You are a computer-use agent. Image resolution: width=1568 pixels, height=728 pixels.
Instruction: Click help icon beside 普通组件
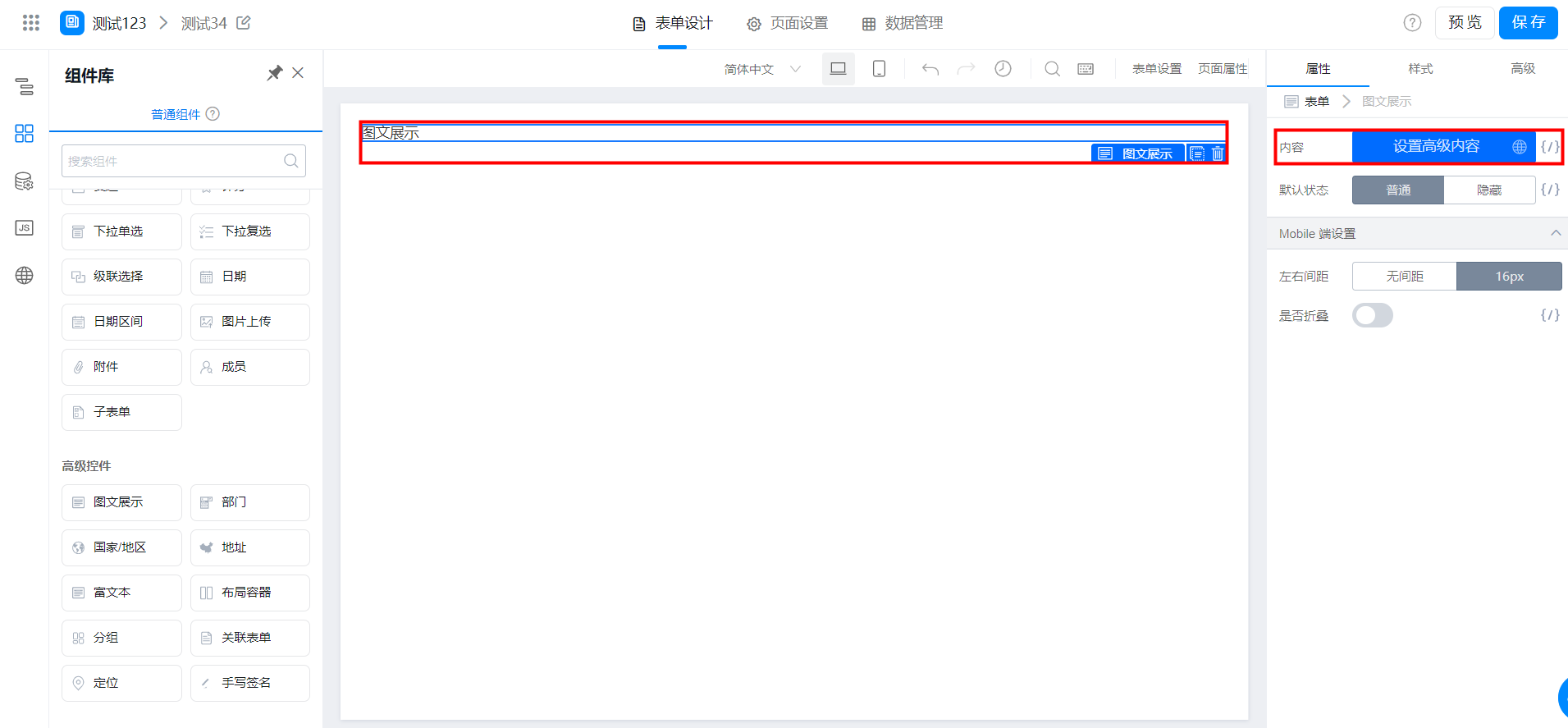[x=213, y=114]
